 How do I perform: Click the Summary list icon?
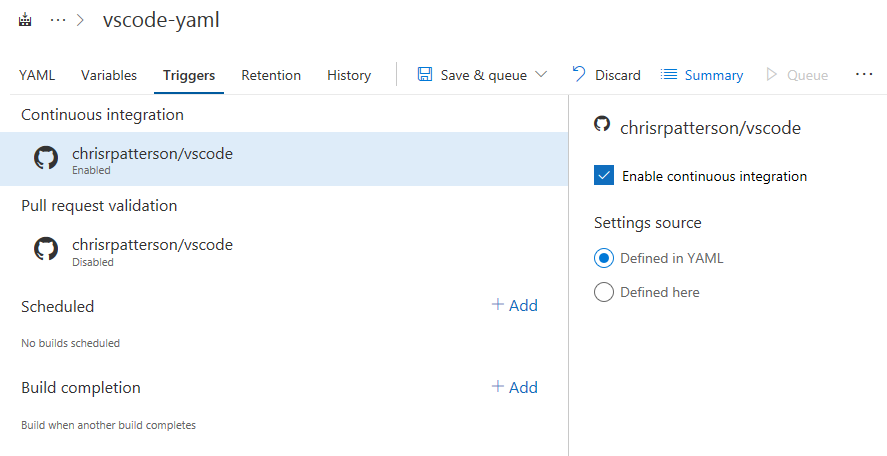click(x=669, y=74)
